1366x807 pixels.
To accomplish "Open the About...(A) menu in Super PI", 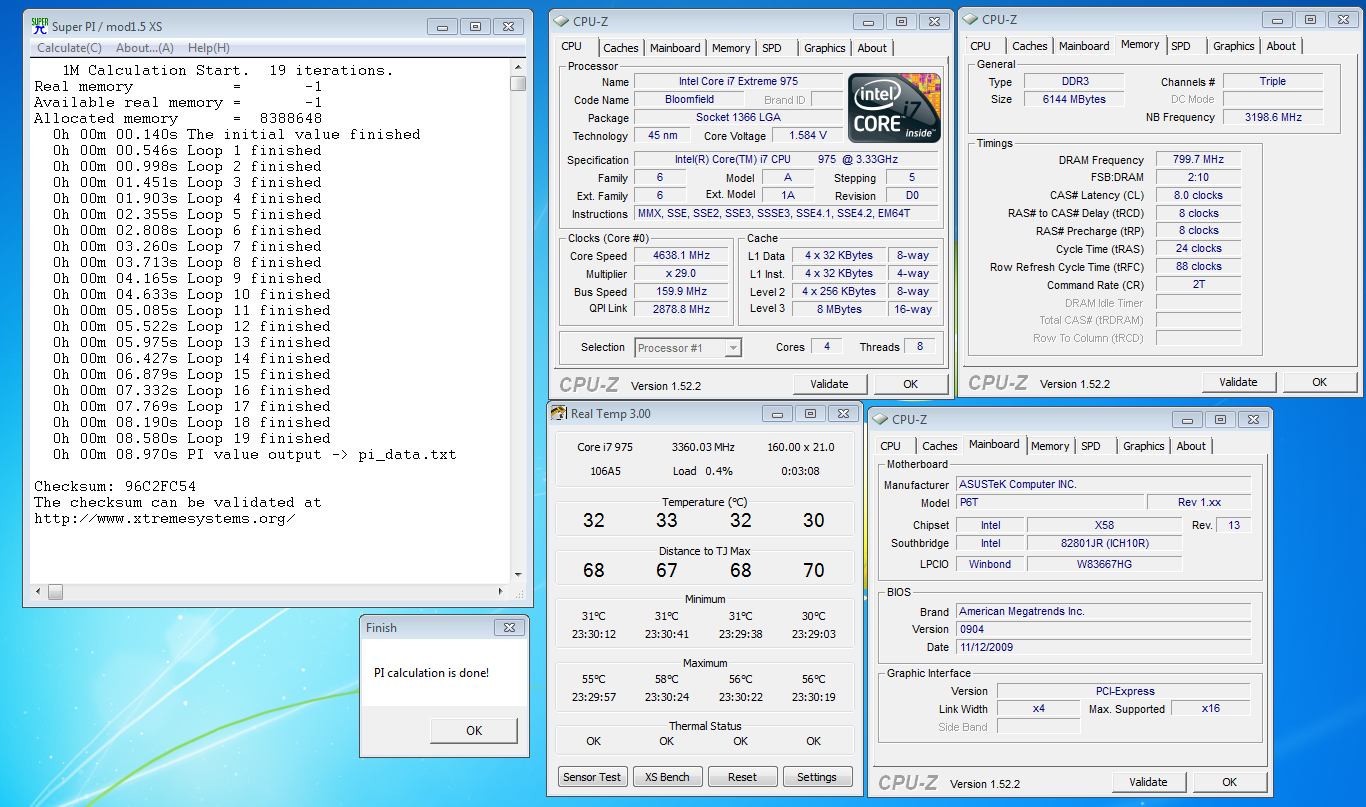I will point(145,48).
